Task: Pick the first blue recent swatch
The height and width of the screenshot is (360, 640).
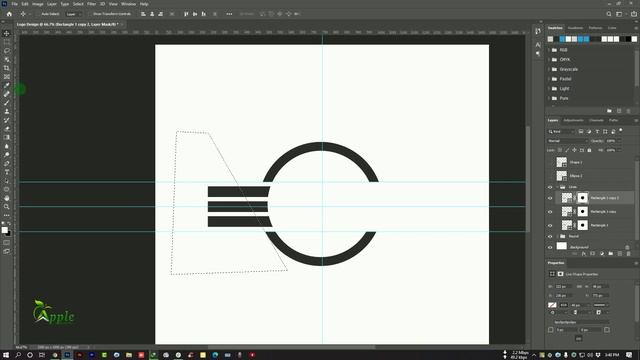Action: [562, 39]
